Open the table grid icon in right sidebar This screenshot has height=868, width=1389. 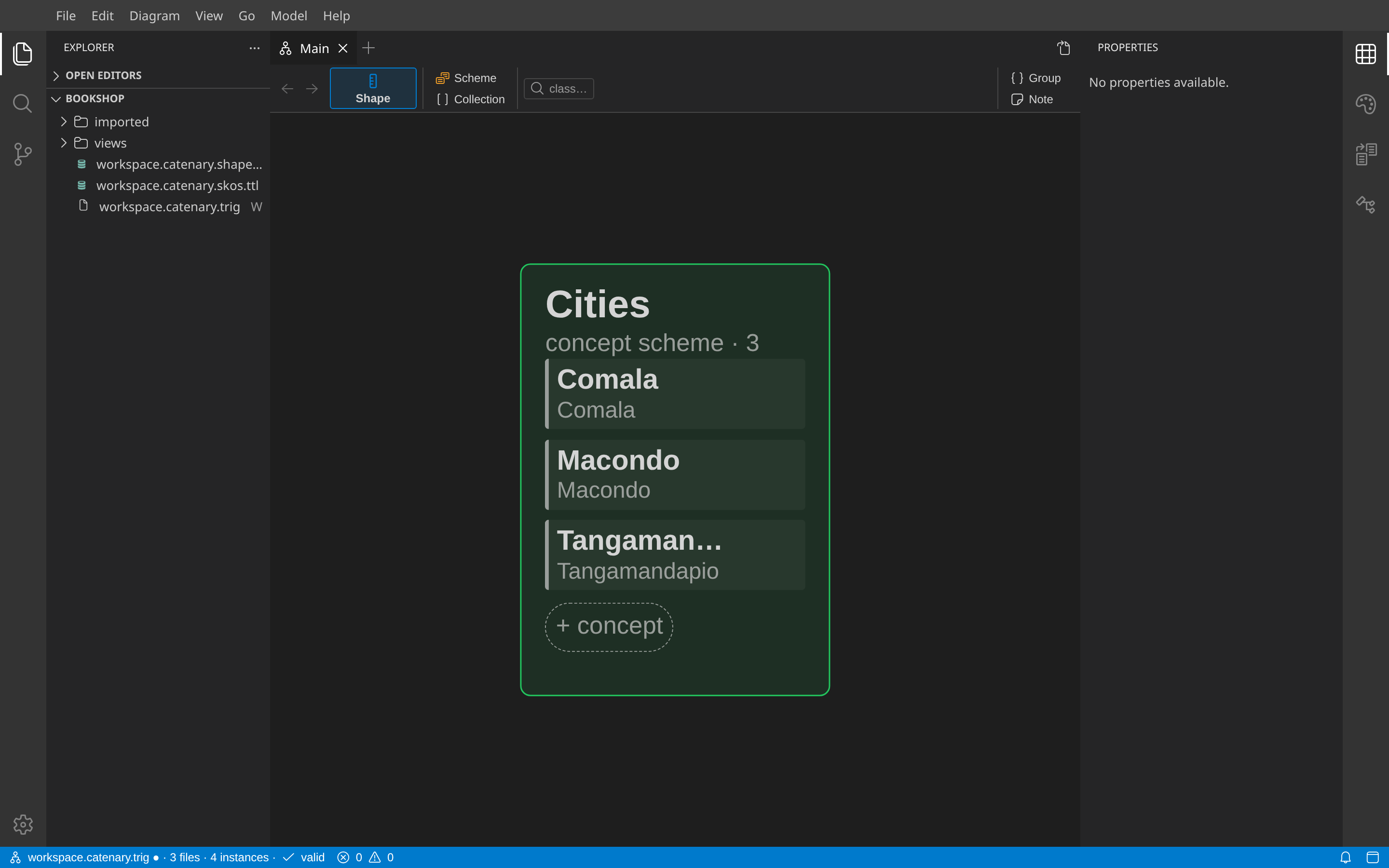coord(1365,54)
